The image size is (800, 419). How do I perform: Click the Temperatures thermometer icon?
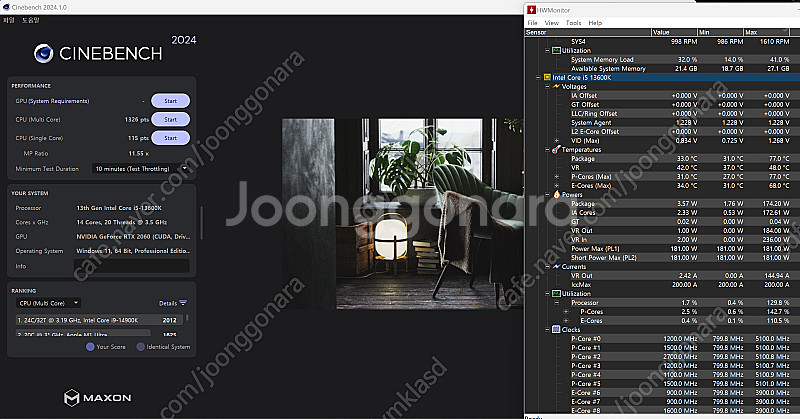555,149
